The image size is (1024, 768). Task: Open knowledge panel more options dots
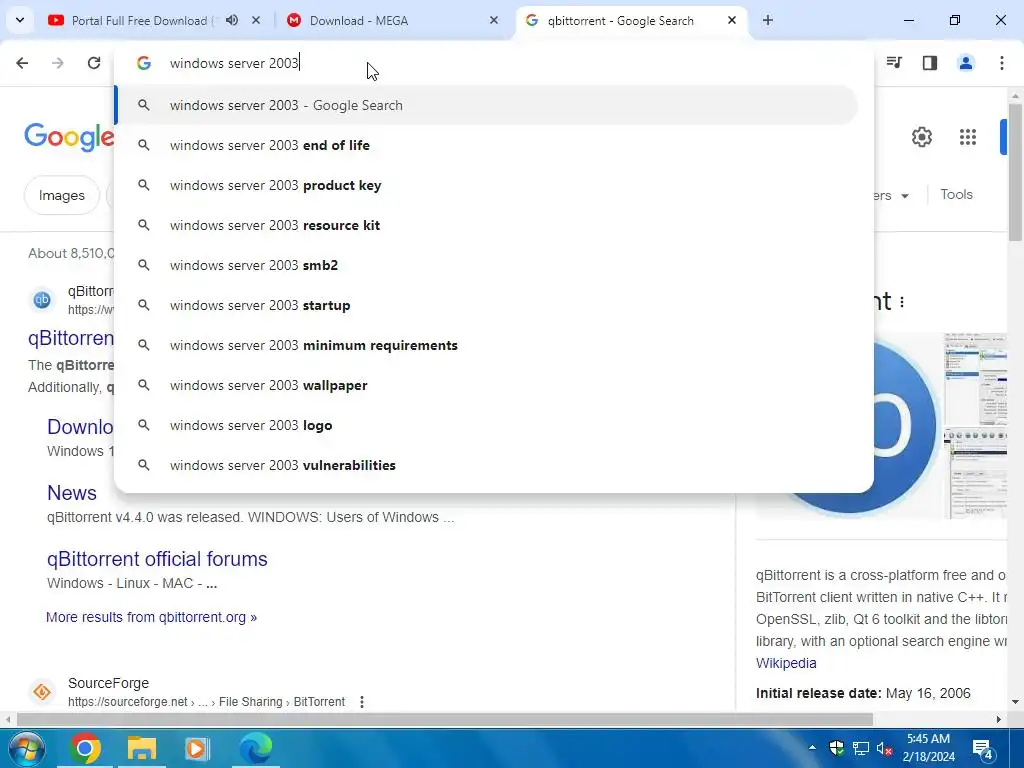[x=902, y=302]
